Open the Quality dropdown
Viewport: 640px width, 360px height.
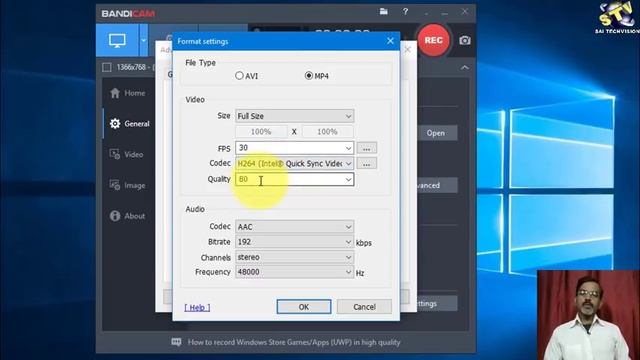point(294,179)
